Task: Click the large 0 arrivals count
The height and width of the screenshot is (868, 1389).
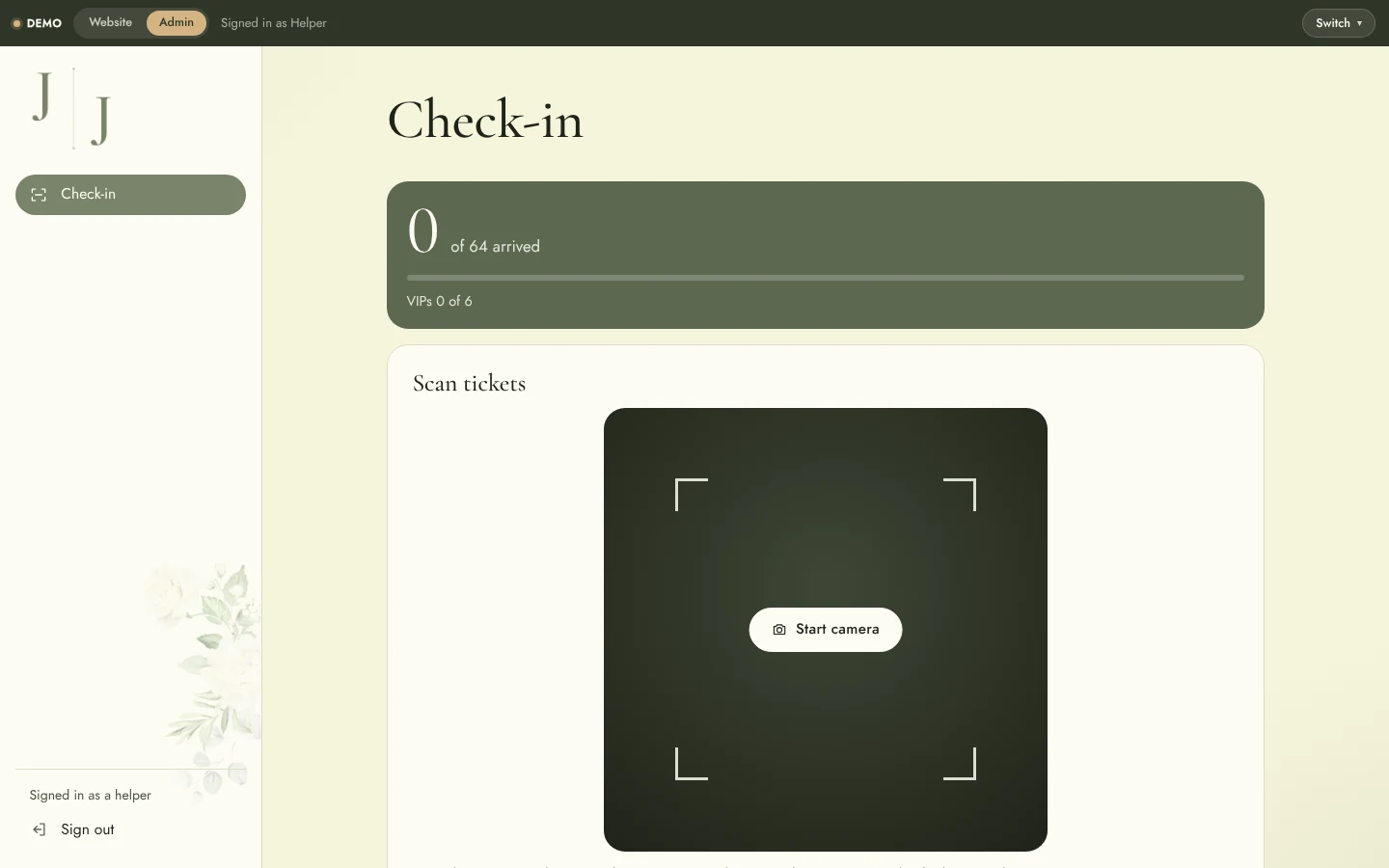Action: pyautogui.click(x=423, y=231)
